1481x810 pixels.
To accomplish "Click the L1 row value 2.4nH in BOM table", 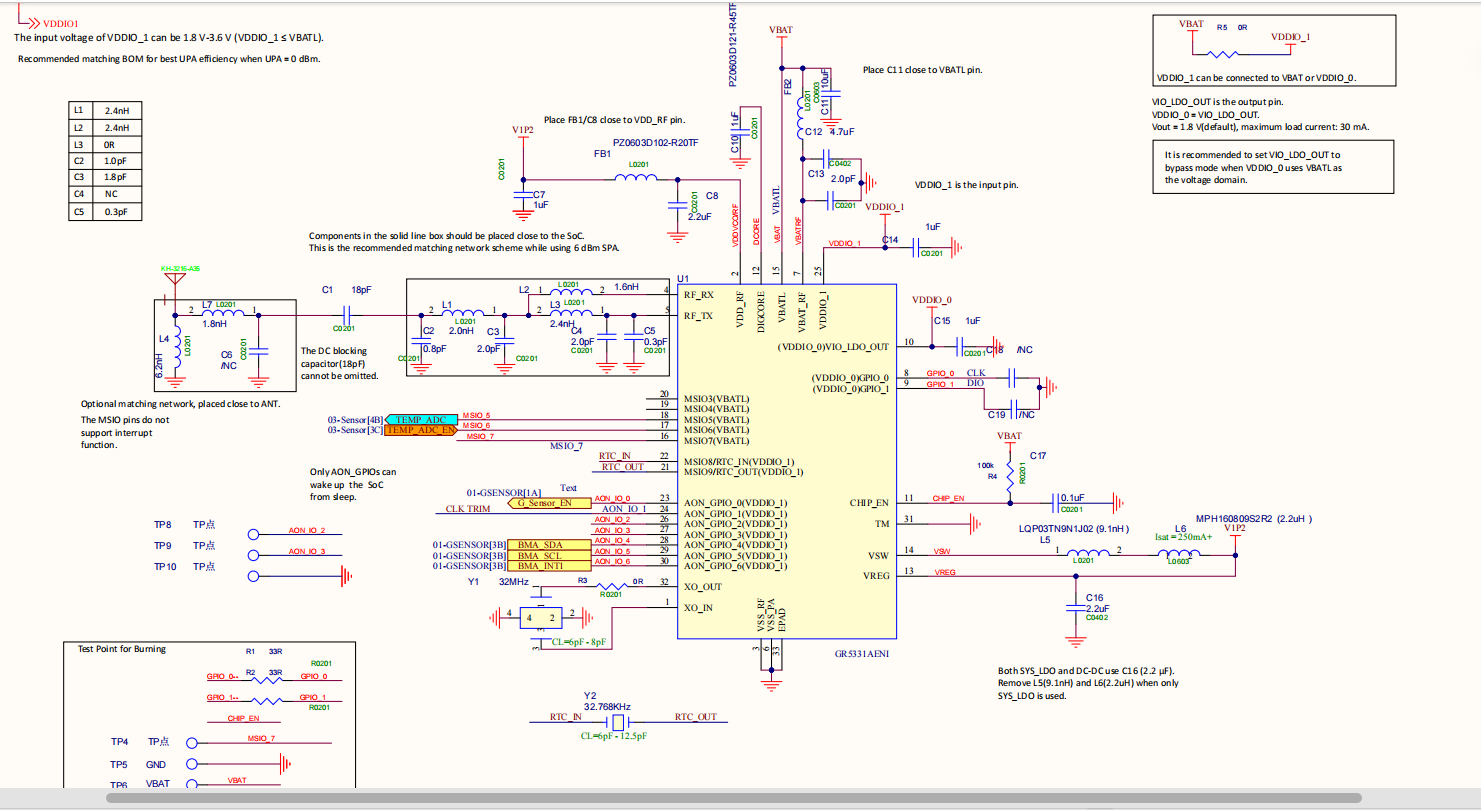I will click(118, 110).
